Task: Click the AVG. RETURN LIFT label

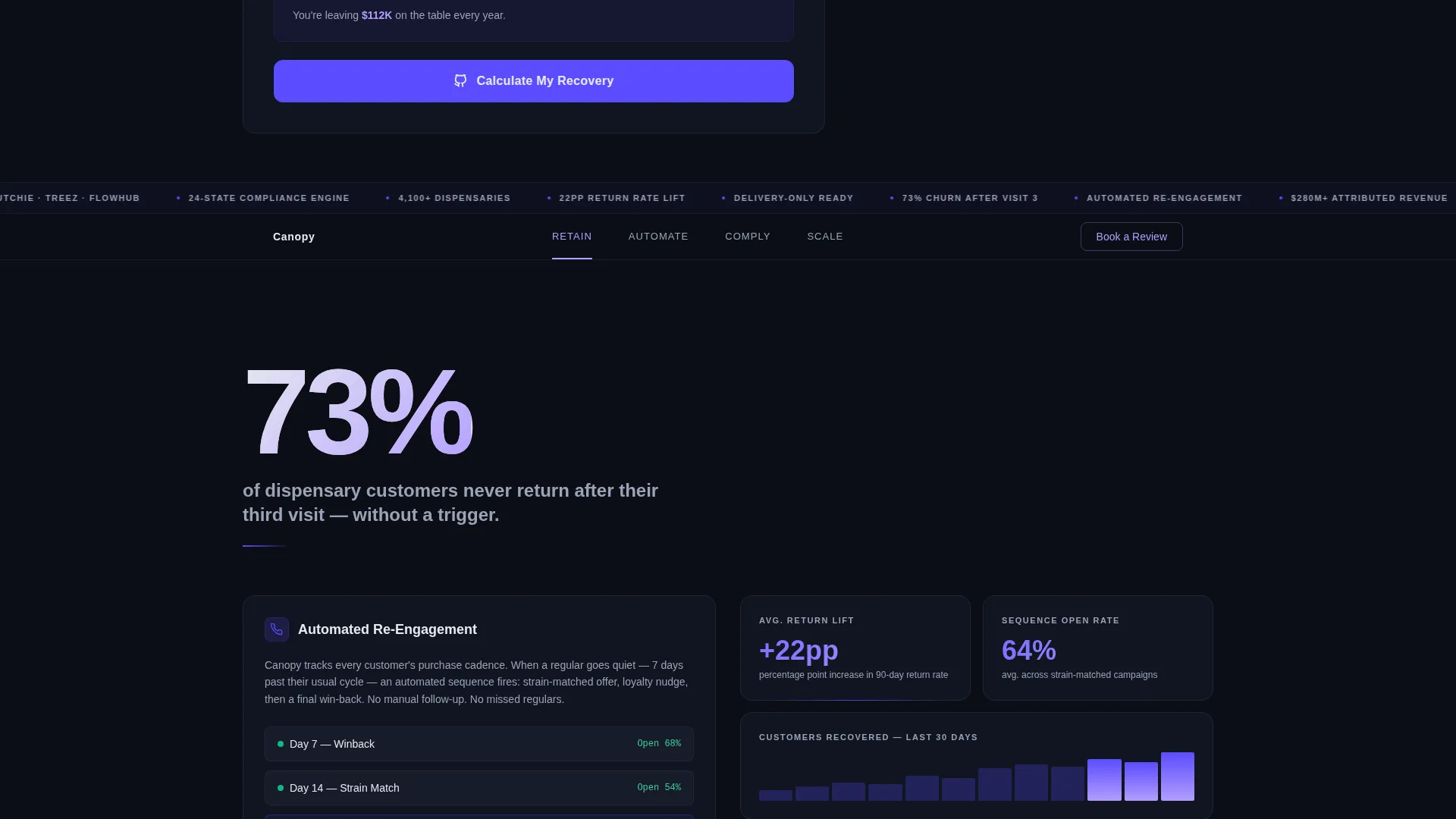Action: (806, 620)
